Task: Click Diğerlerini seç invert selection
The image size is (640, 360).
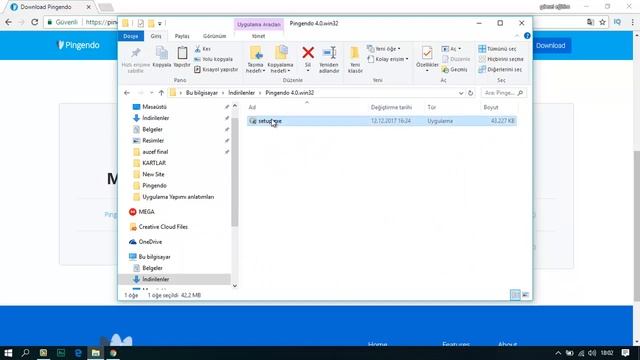Action: 500,69
